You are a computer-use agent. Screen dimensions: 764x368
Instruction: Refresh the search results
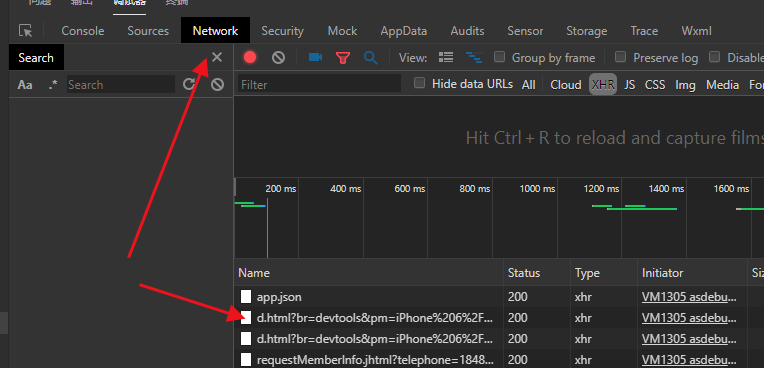(x=189, y=84)
